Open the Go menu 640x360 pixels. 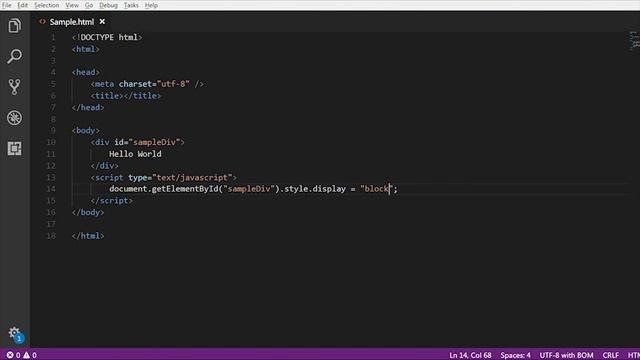[x=89, y=5]
